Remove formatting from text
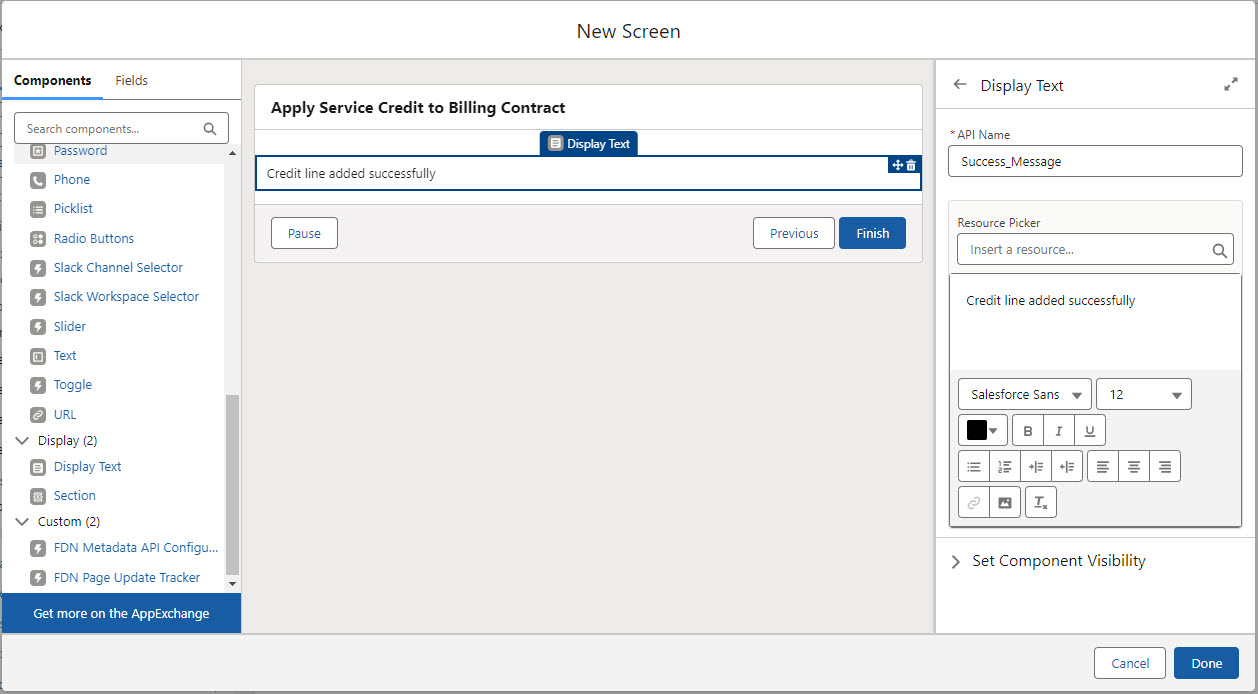This screenshot has width=1258, height=694. coord(1041,503)
